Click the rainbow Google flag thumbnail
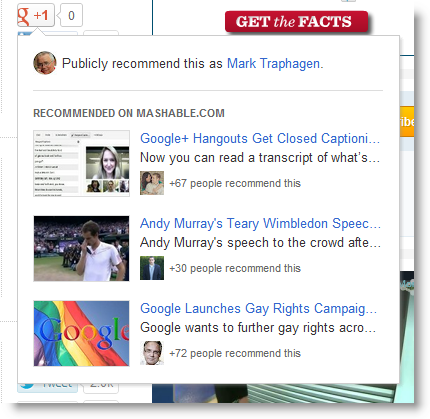Viewport: 430px width, 419px height. click(x=81, y=333)
